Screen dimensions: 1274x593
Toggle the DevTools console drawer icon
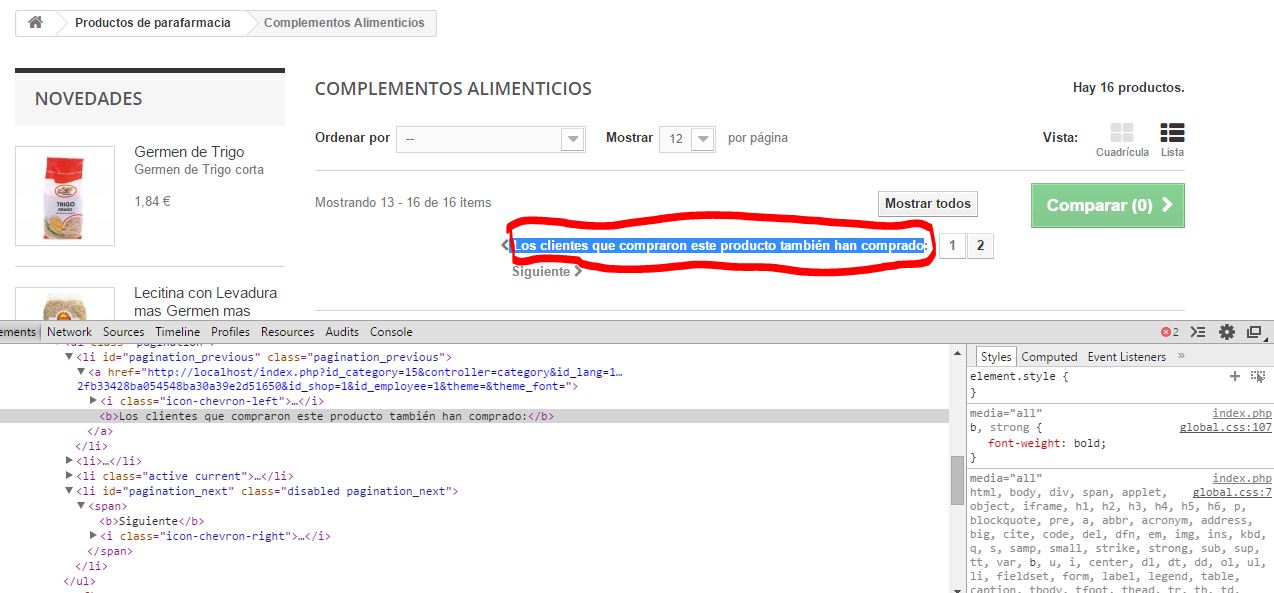click(x=1198, y=332)
